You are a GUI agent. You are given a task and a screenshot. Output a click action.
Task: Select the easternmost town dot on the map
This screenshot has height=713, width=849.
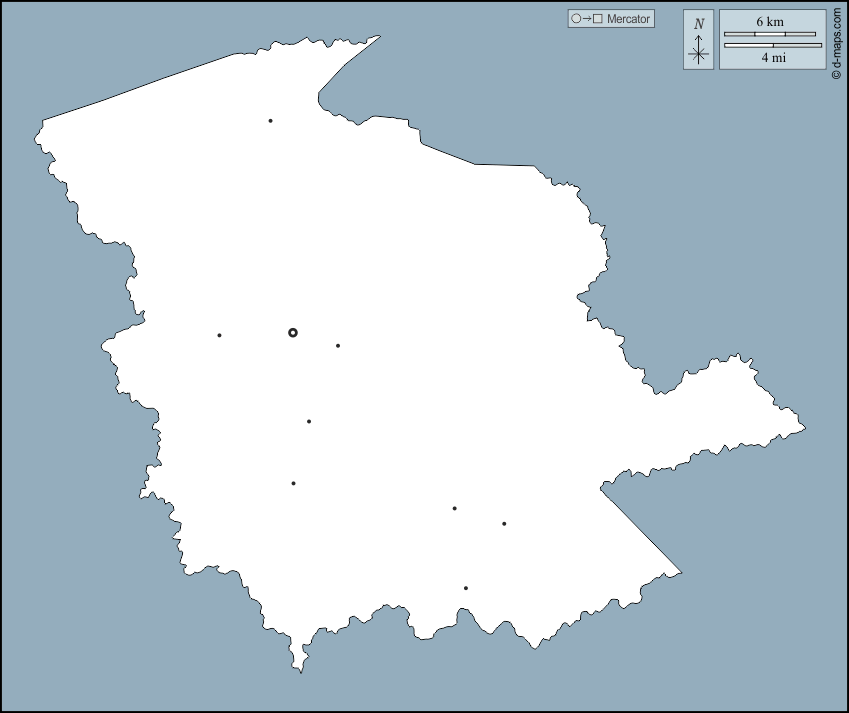[504, 523]
